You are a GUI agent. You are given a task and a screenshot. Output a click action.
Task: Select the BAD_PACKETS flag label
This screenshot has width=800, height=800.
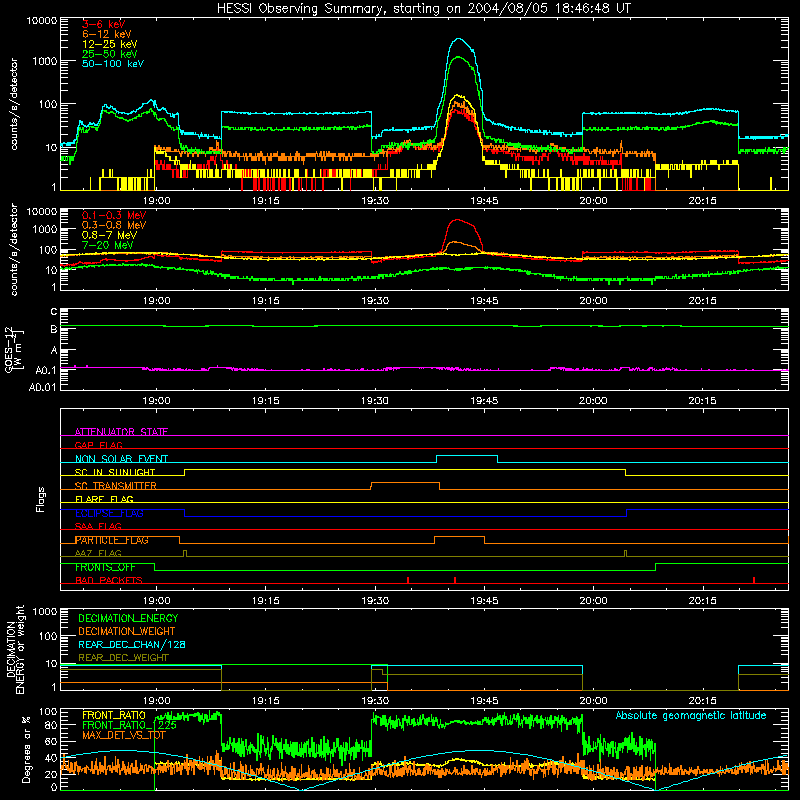coord(109,580)
